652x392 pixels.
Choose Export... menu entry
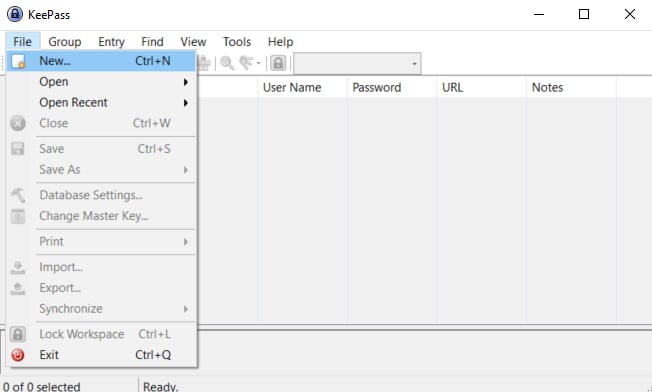101,288
